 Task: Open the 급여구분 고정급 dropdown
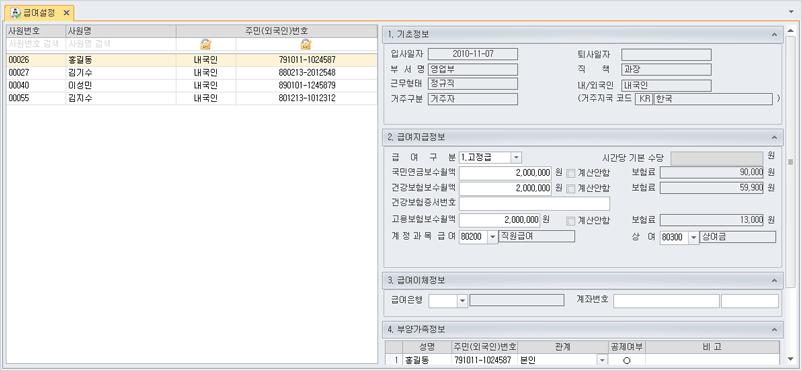516,157
